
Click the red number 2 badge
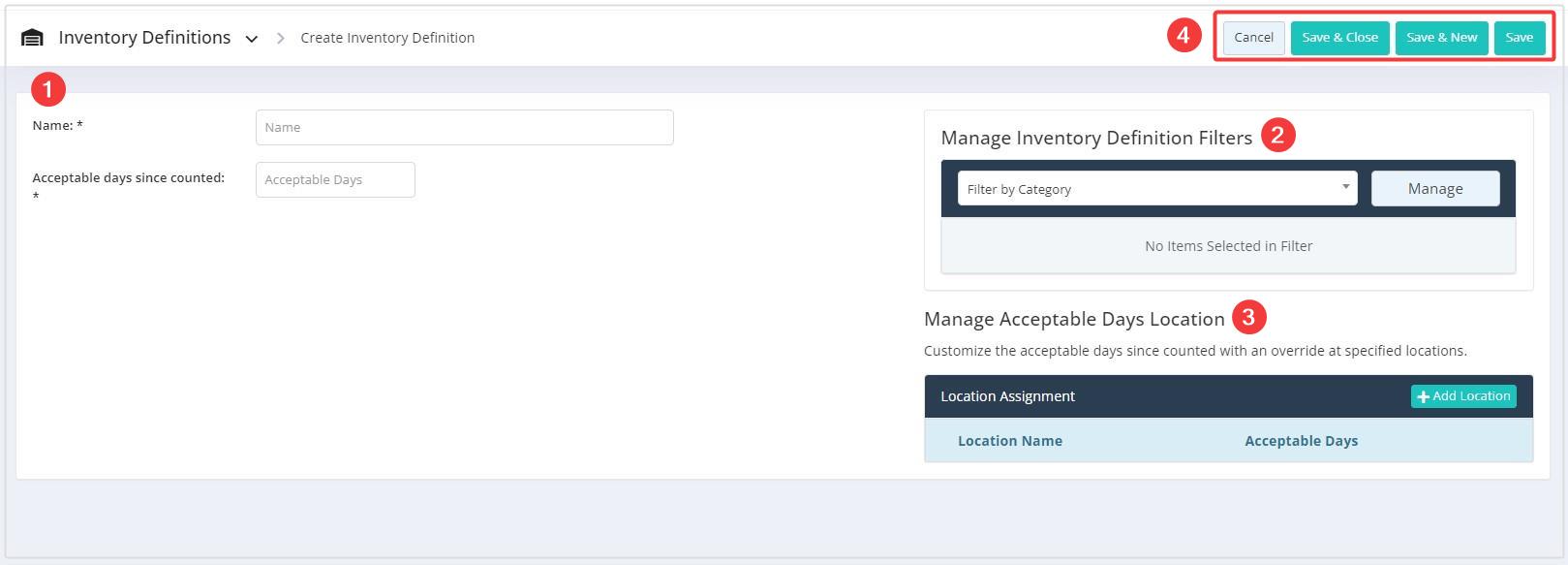click(x=1277, y=135)
